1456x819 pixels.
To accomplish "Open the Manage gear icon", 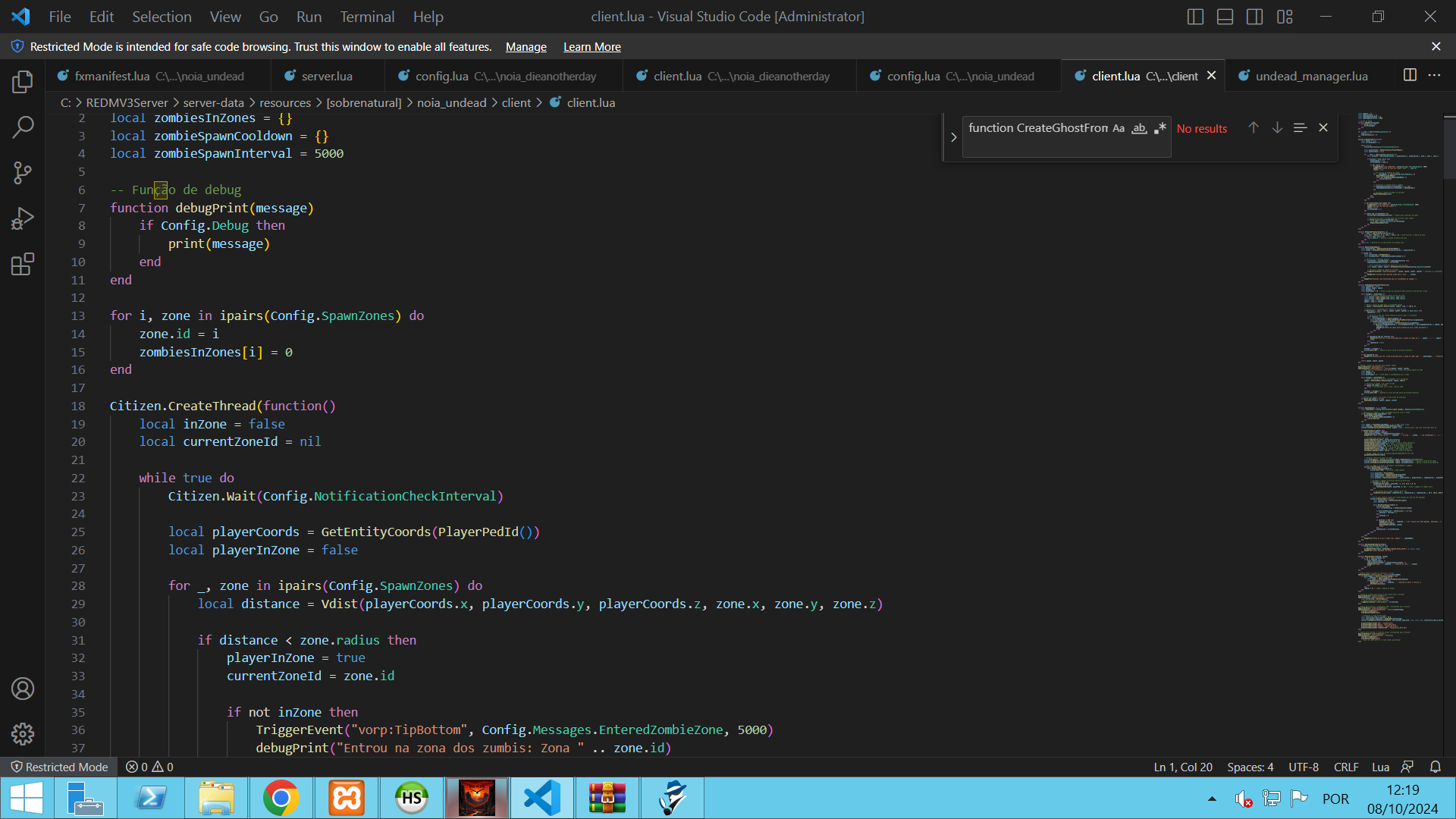I will (x=23, y=733).
